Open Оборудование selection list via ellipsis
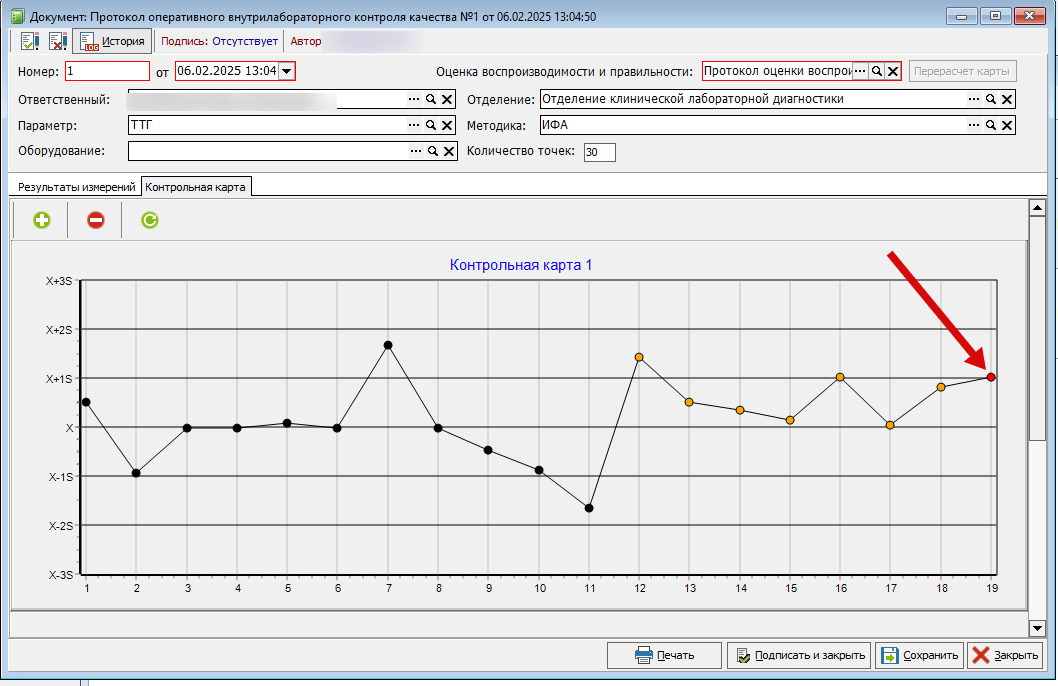1058x686 pixels. tap(416, 151)
